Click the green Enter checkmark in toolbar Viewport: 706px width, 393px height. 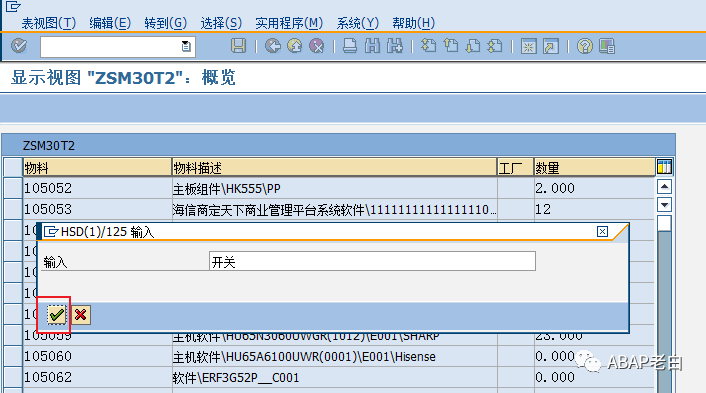coord(19,46)
